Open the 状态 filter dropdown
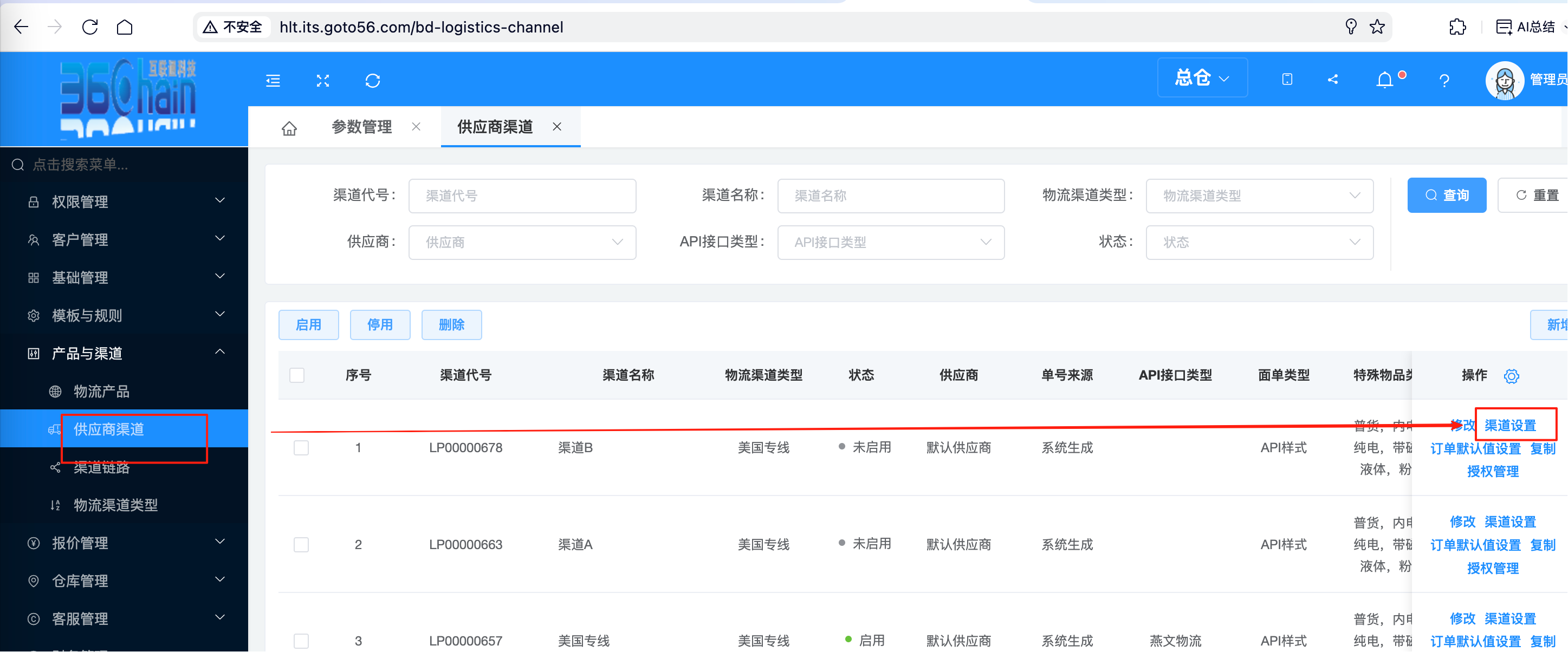Screen dimensions: 1568x652 pos(1259,242)
